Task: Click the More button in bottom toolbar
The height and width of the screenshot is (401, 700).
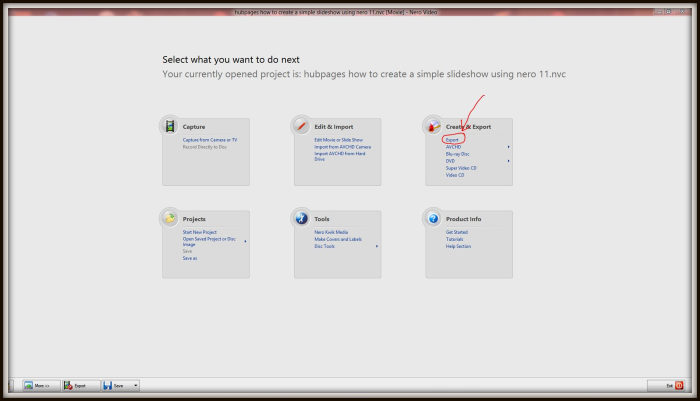Action: [x=41, y=385]
